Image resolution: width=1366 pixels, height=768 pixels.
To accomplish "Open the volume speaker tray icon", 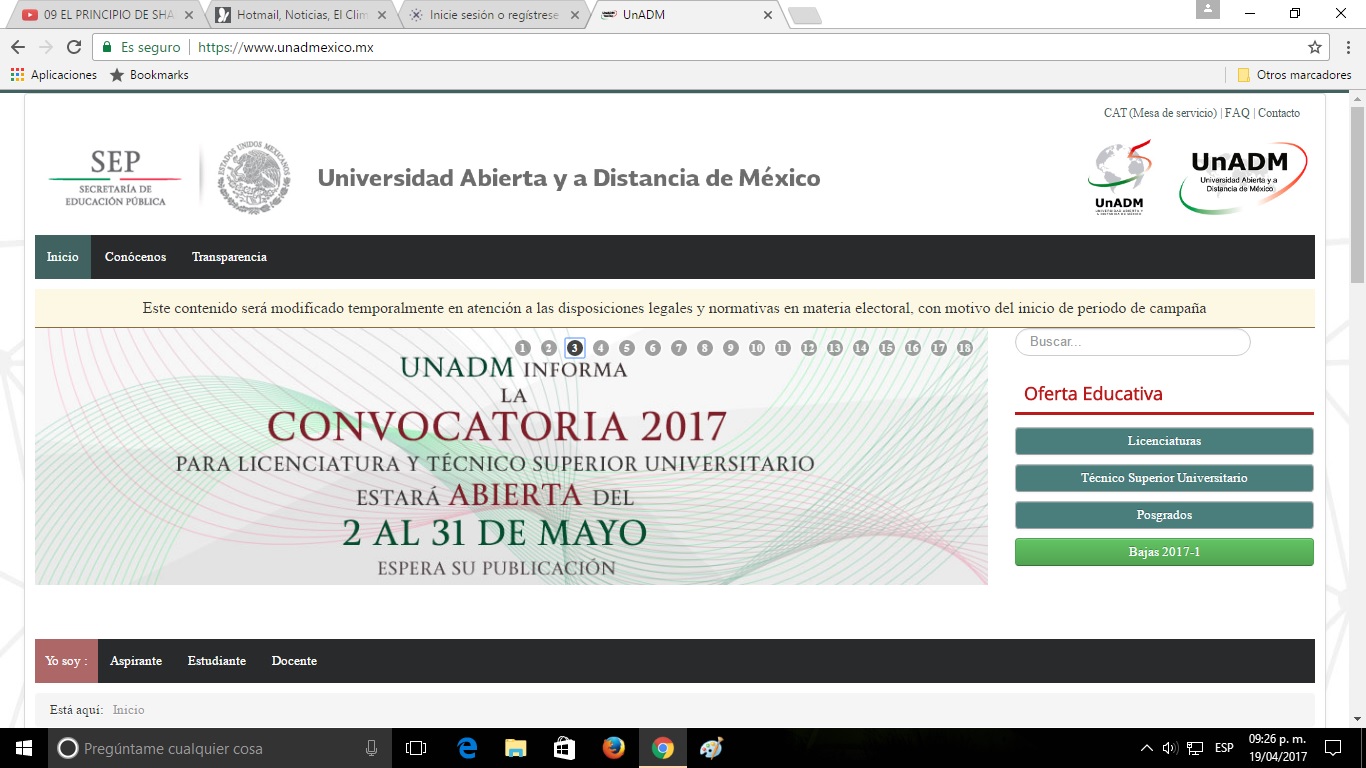I will click(1170, 748).
